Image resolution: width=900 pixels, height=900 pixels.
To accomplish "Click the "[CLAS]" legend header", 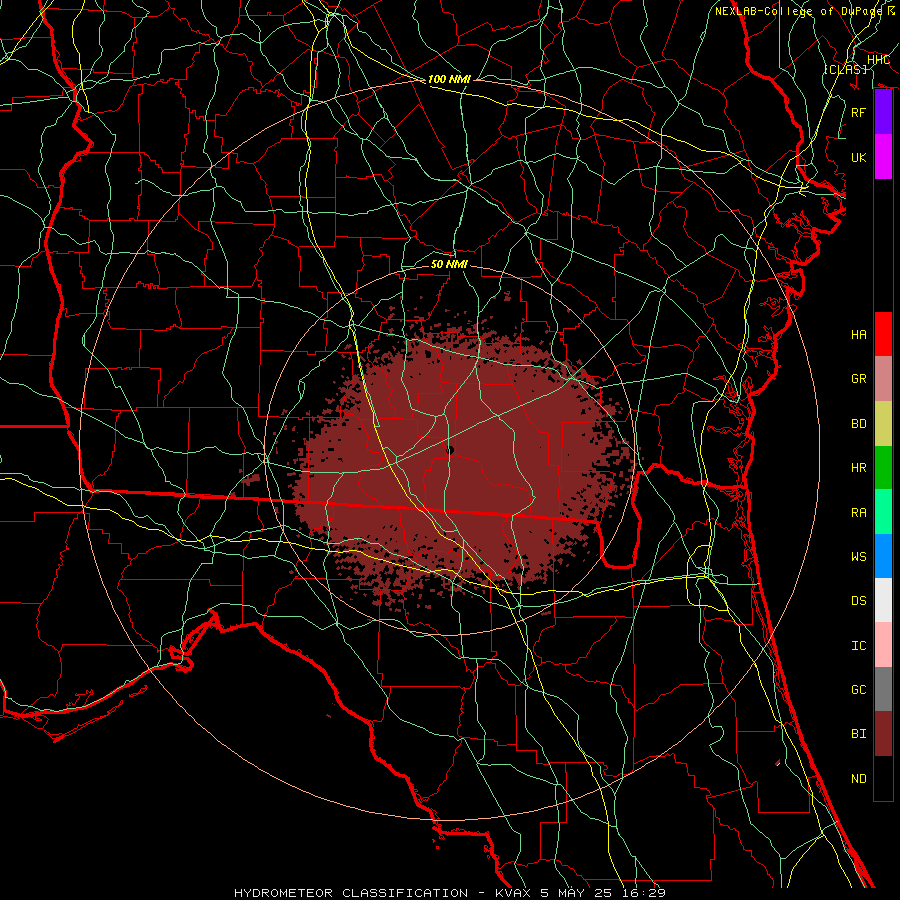I will tap(845, 69).
